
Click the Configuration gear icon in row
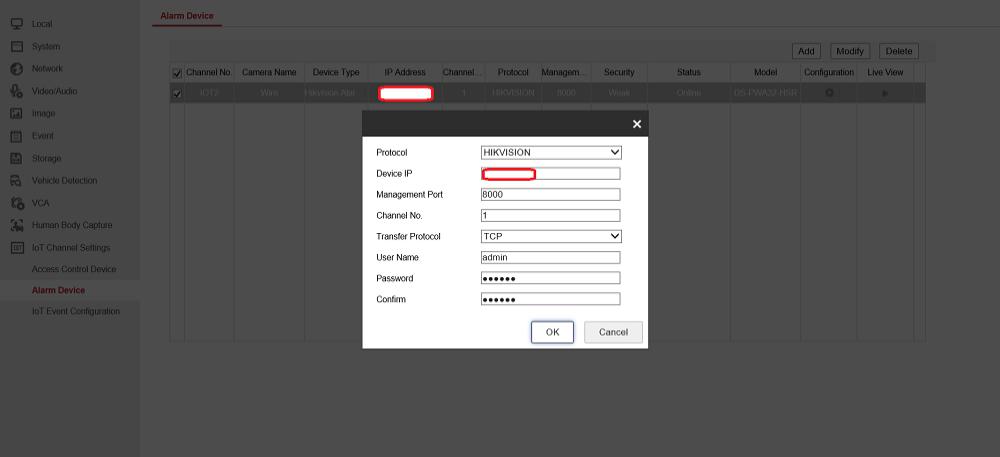click(x=828, y=93)
